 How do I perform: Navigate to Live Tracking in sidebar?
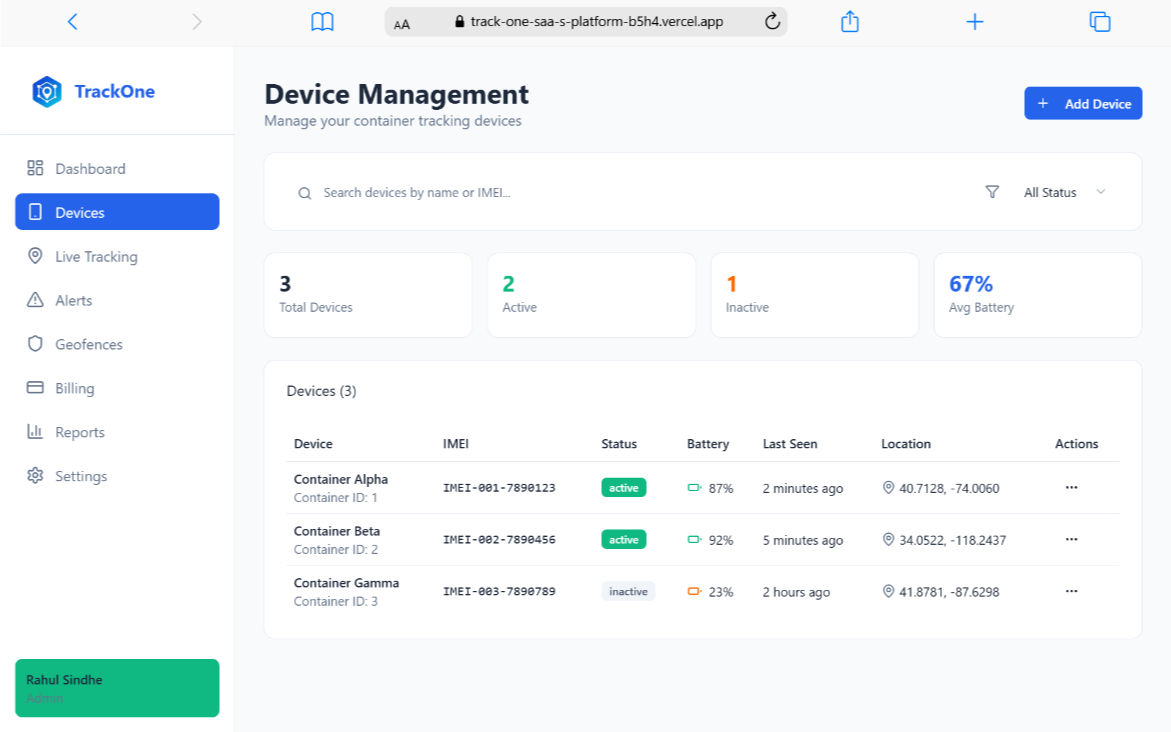click(x=96, y=257)
